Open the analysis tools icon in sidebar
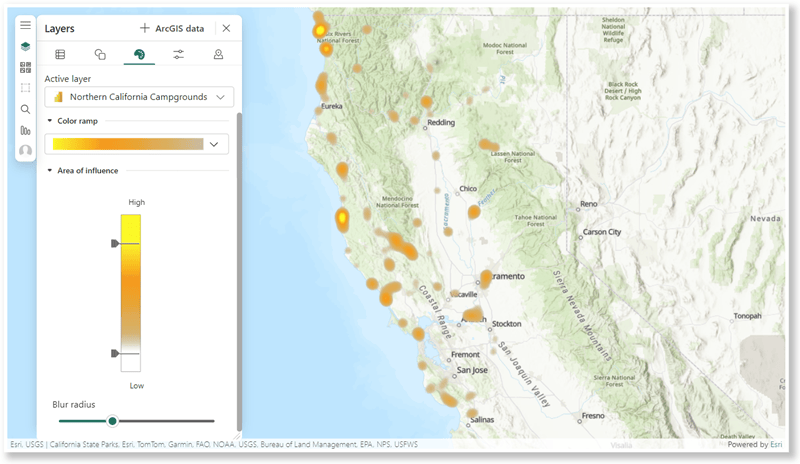Screen dimensions: 800x464 click(x=26, y=130)
